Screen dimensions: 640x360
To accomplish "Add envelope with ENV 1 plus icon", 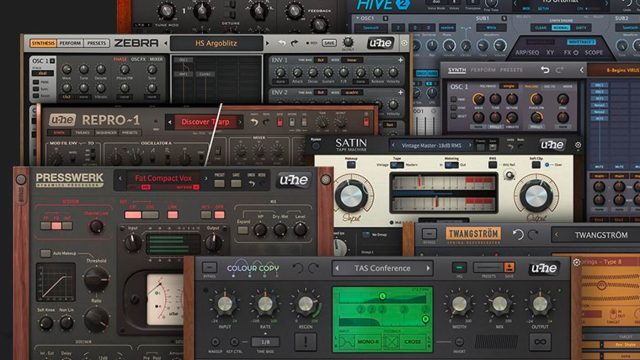I will pos(401,60).
